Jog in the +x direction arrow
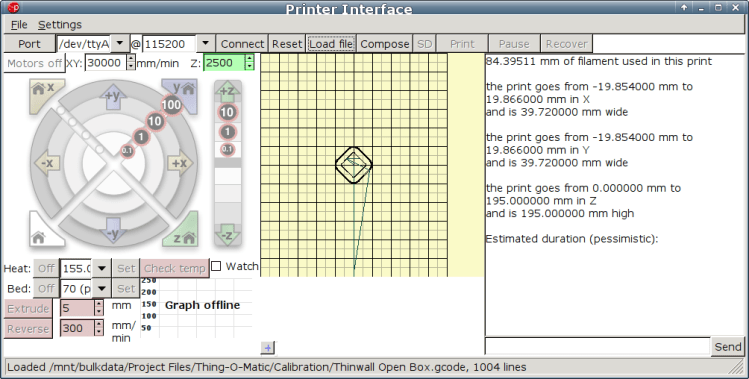Viewport: 749px width, 379px height. tap(180, 163)
